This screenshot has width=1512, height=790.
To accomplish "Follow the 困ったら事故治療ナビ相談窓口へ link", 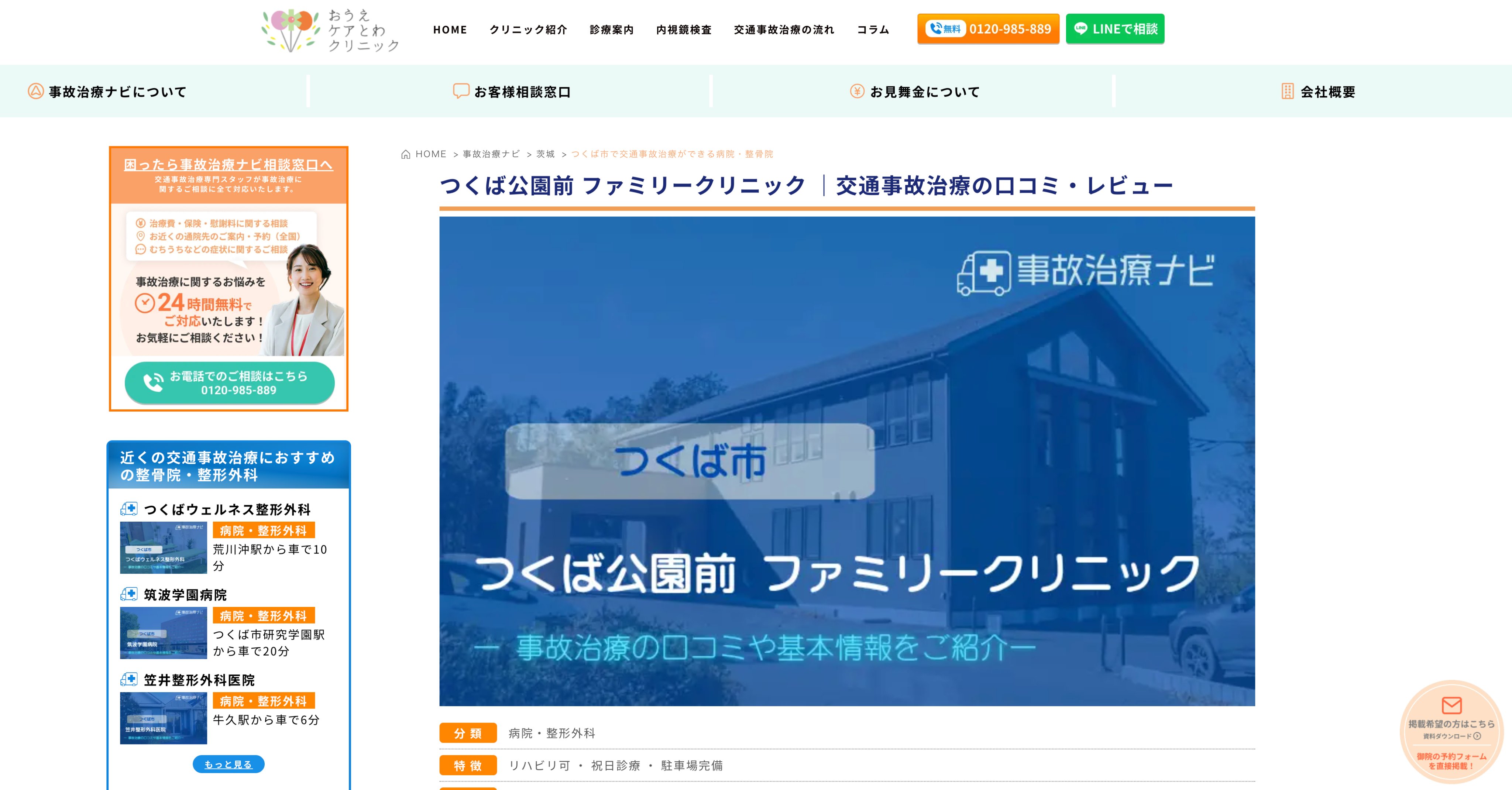I will tap(228, 165).
